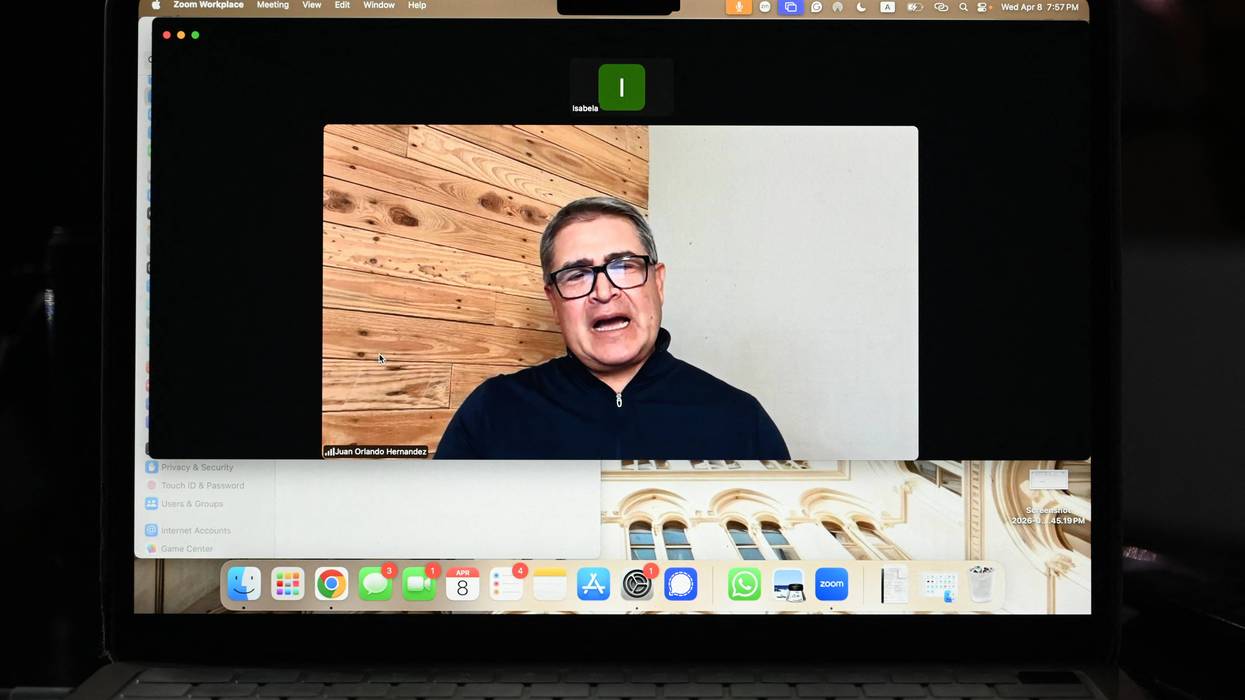Open Spotlight search in menu bar
The height and width of the screenshot is (700, 1245).
click(x=963, y=7)
